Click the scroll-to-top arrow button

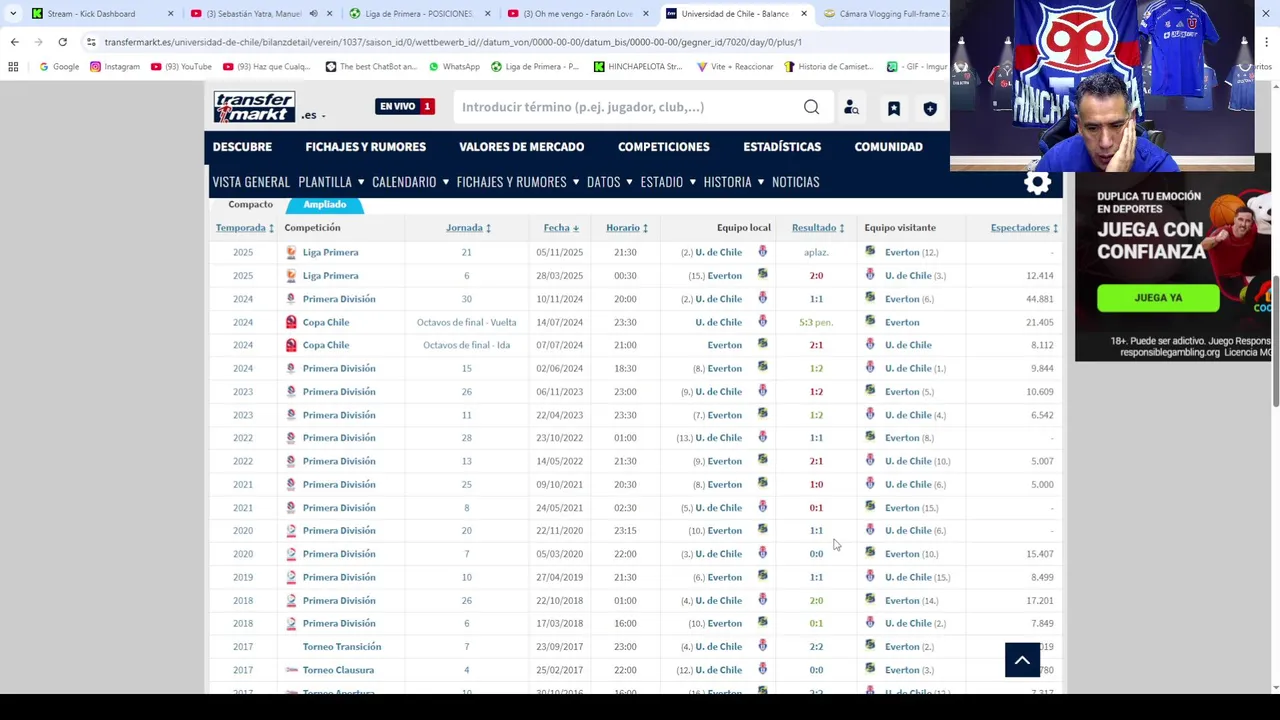1022,660
